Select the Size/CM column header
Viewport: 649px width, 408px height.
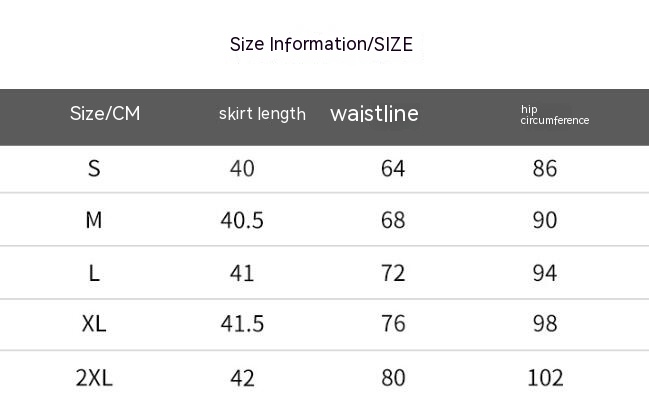point(105,113)
